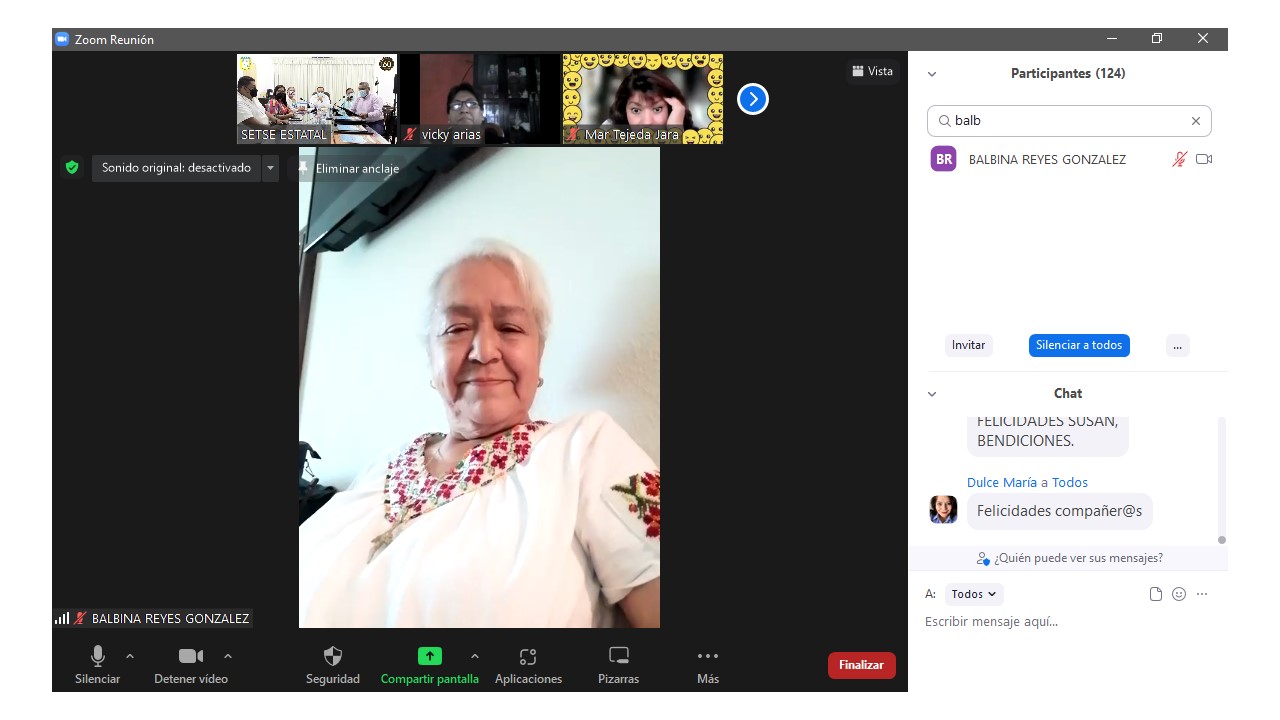Open ¿Quién puede ver sus mensajes? info

(x=1069, y=558)
